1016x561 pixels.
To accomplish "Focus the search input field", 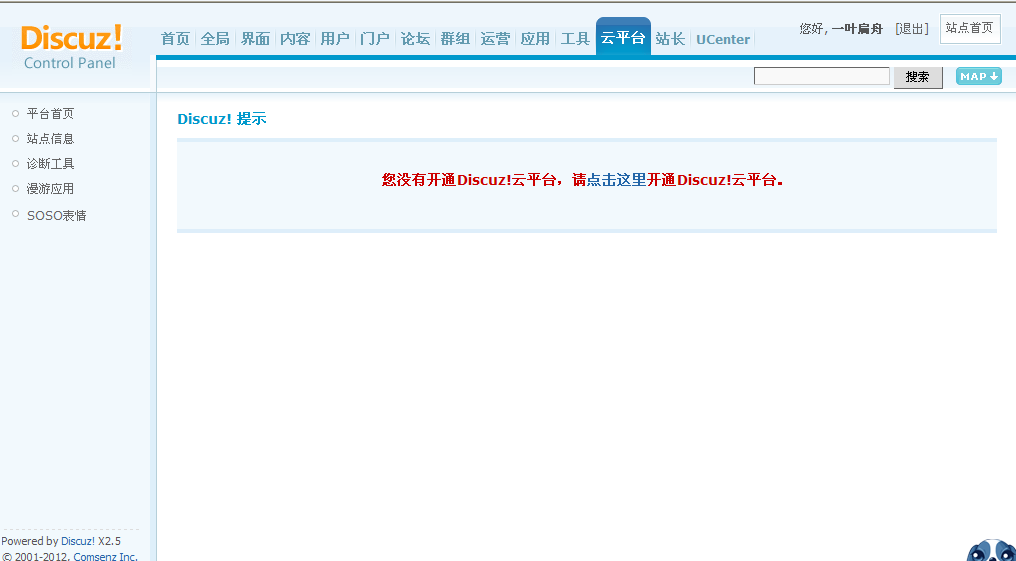I will click(822, 76).
